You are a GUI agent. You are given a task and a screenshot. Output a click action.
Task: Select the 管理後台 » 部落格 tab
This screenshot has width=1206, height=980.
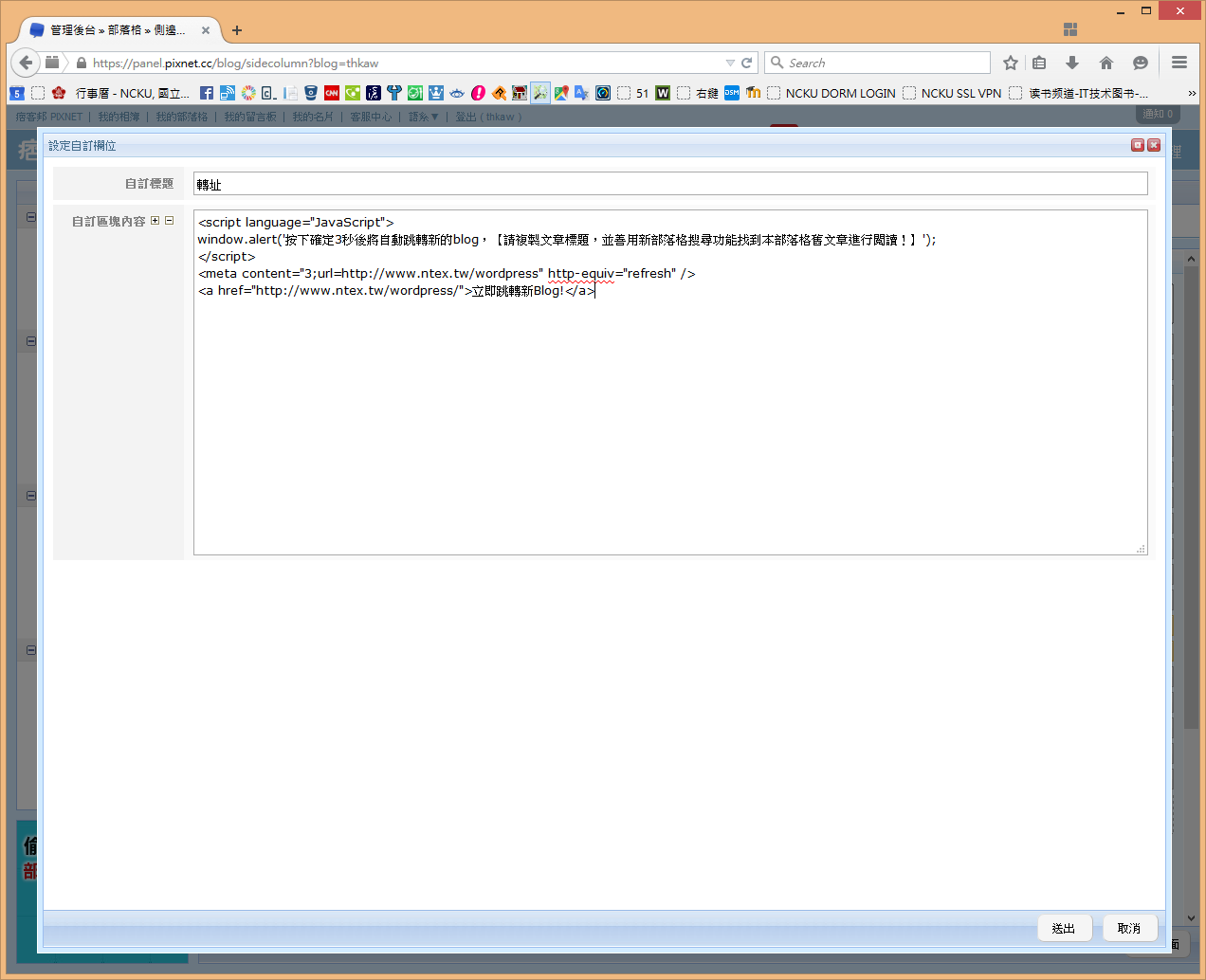click(118, 30)
